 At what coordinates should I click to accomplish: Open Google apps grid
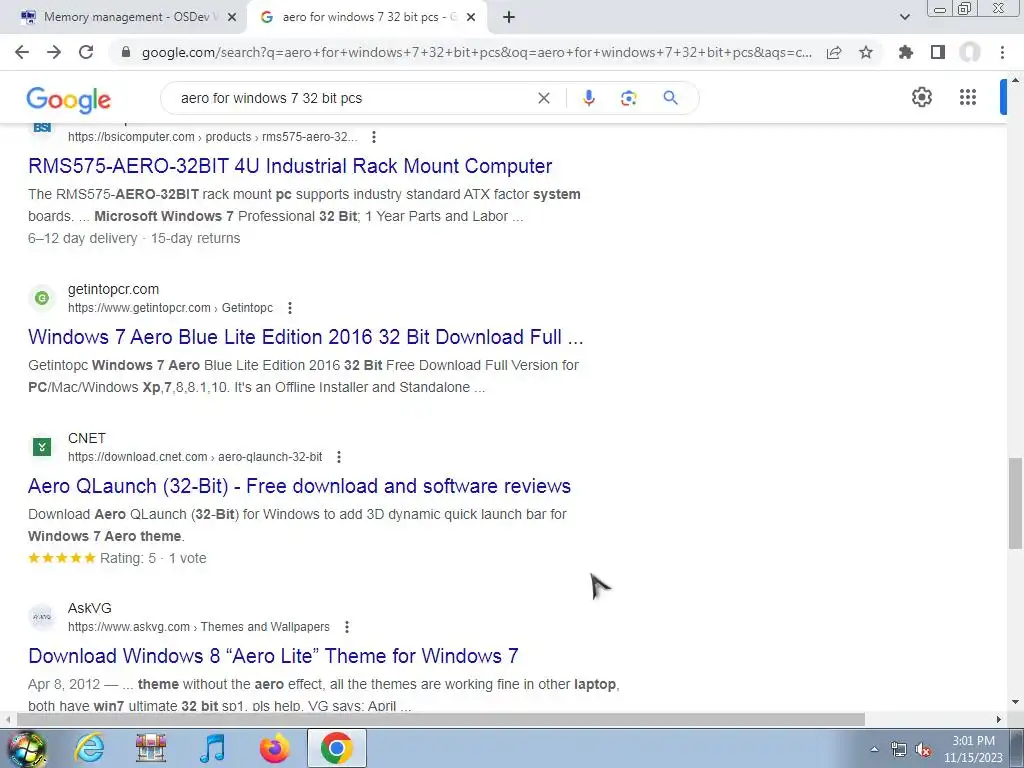click(x=968, y=97)
